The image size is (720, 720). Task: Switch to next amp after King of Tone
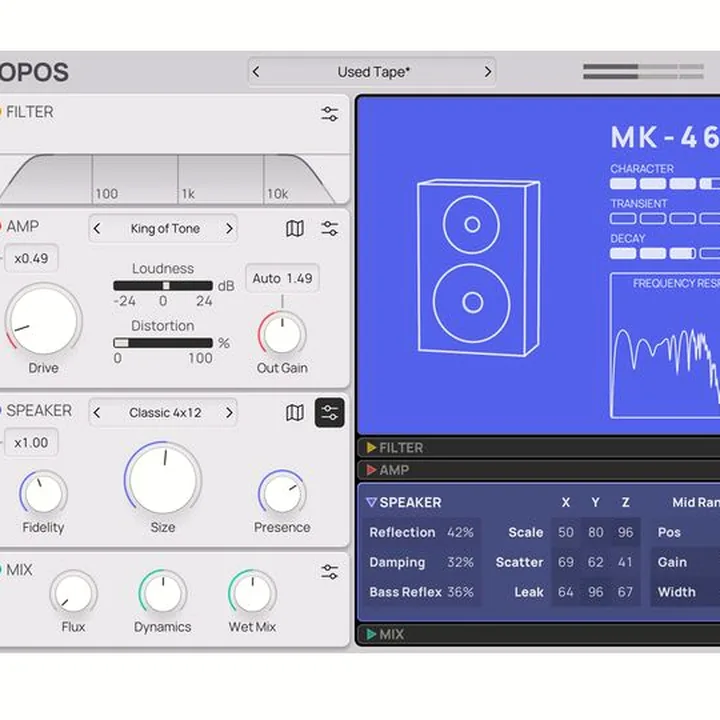click(x=229, y=228)
